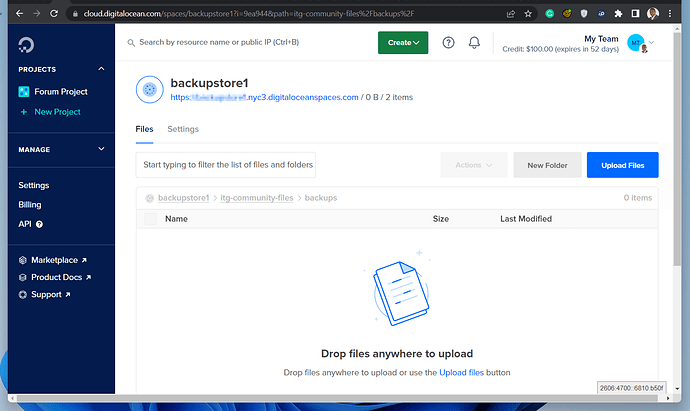Sort by Last Modified column header
This screenshot has width=690, height=411.
[526, 219]
